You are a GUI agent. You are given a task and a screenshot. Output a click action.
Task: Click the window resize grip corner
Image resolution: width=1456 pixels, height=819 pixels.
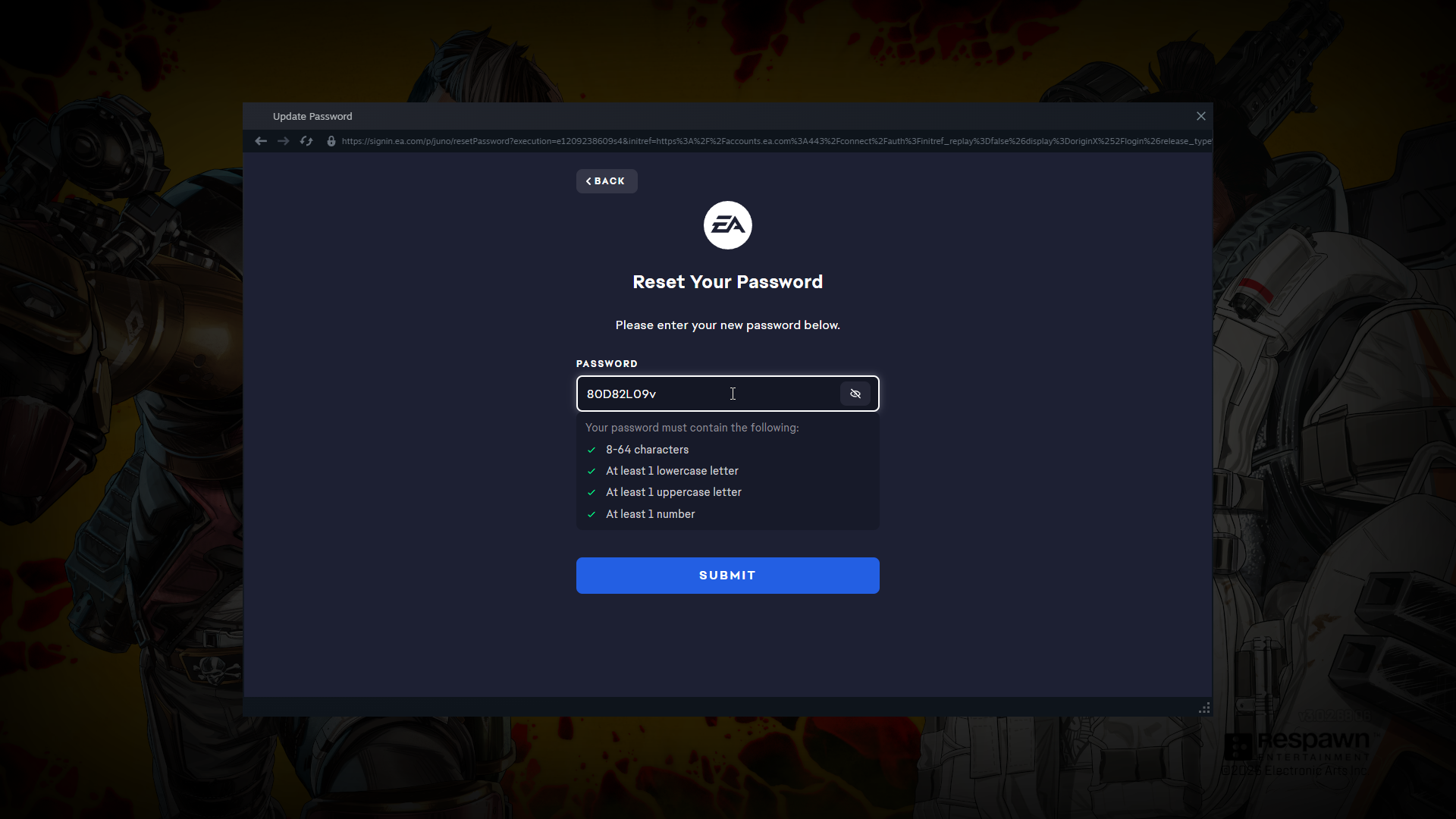click(1204, 708)
